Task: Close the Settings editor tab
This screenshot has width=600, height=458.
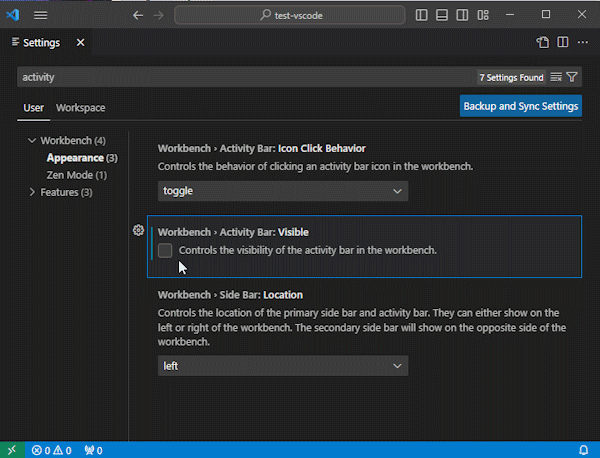Action: [80, 43]
